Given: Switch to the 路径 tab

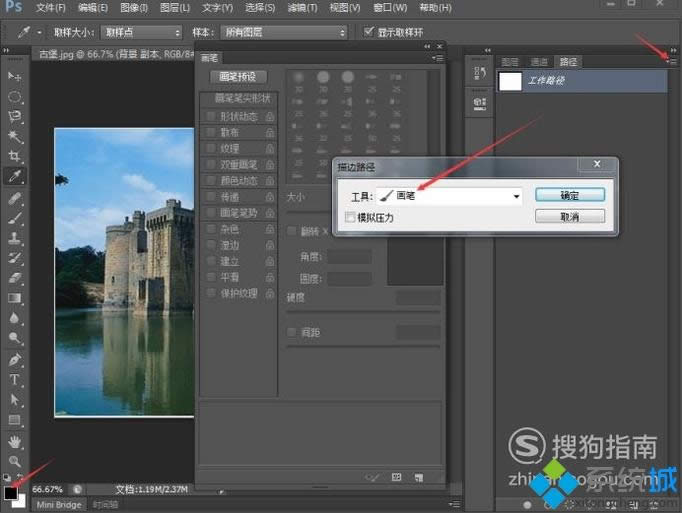Looking at the screenshot, I should pos(568,62).
